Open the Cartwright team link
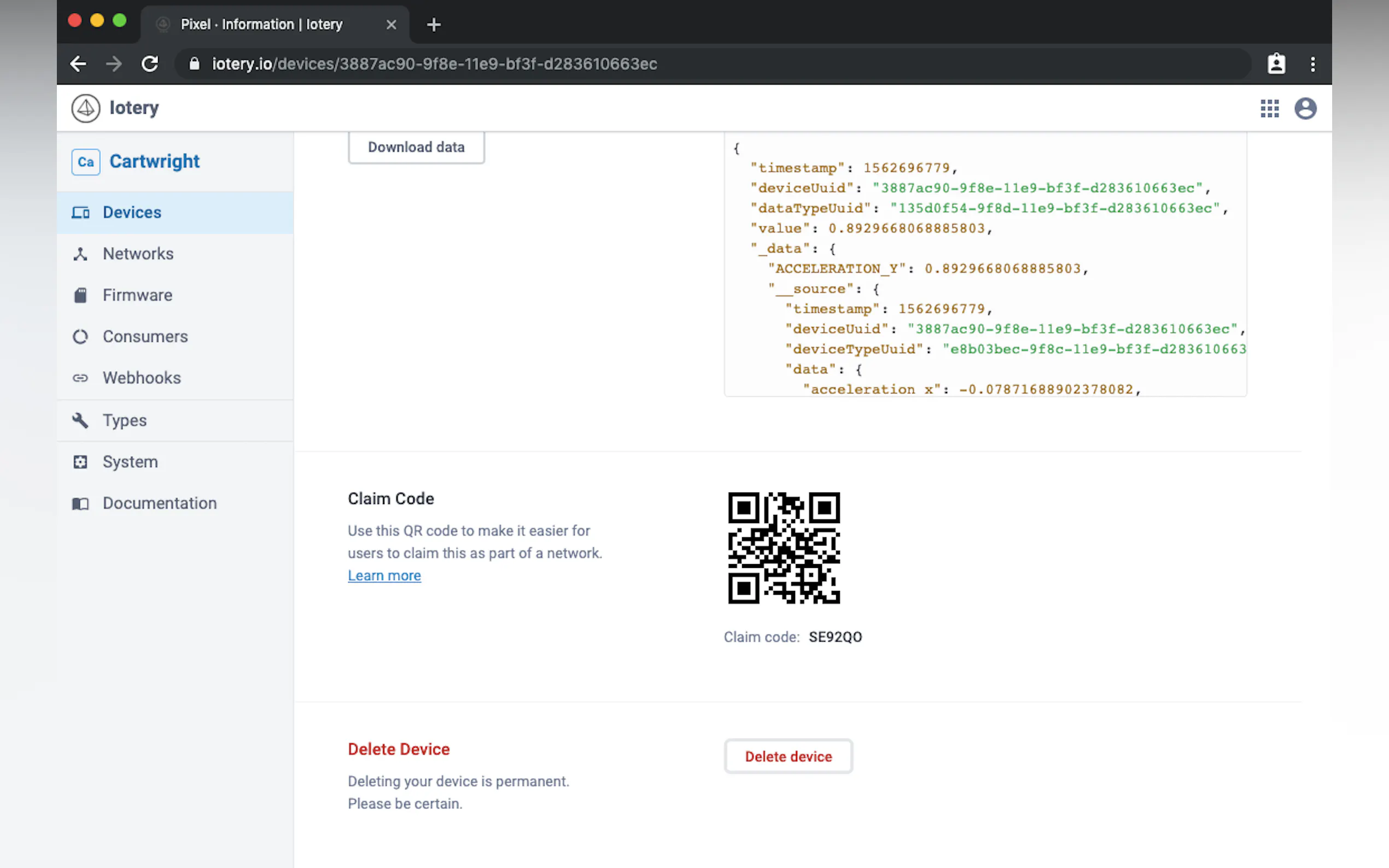Image resolution: width=1389 pixels, height=868 pixels. [x=154, y=161]
